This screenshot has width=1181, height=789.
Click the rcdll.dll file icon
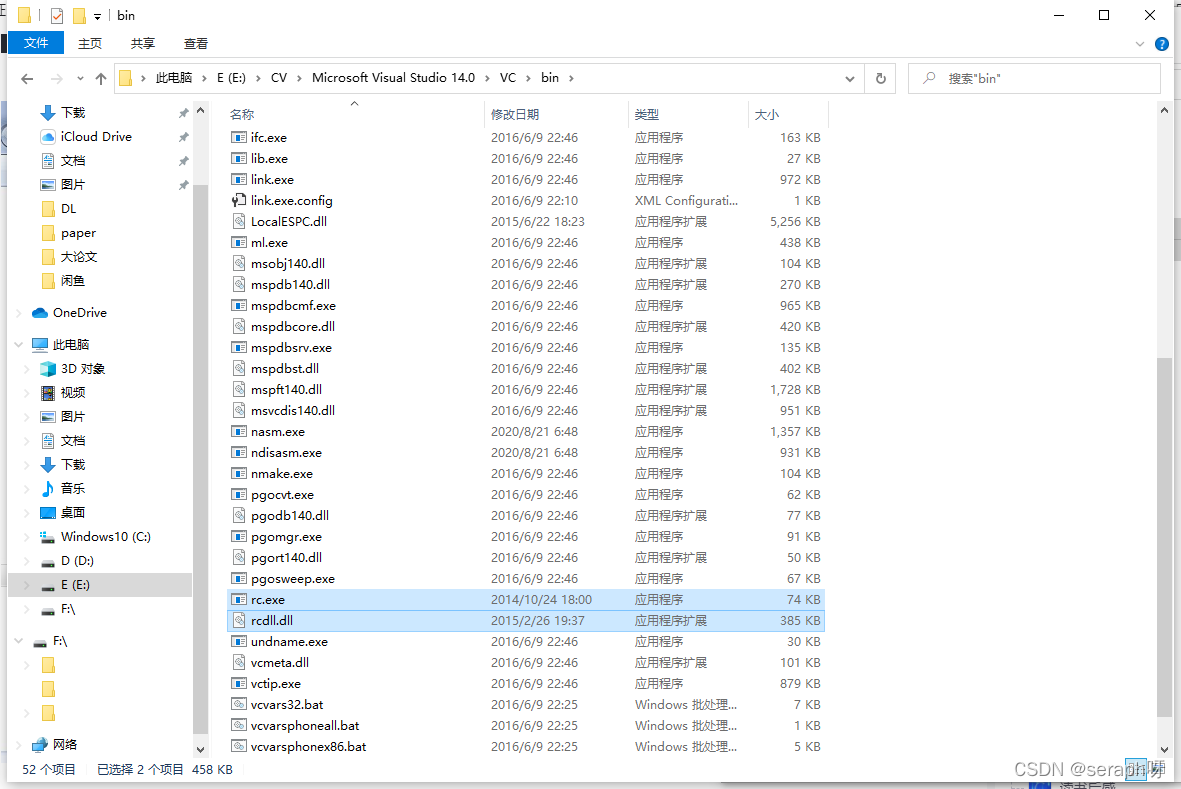point(239,620)
